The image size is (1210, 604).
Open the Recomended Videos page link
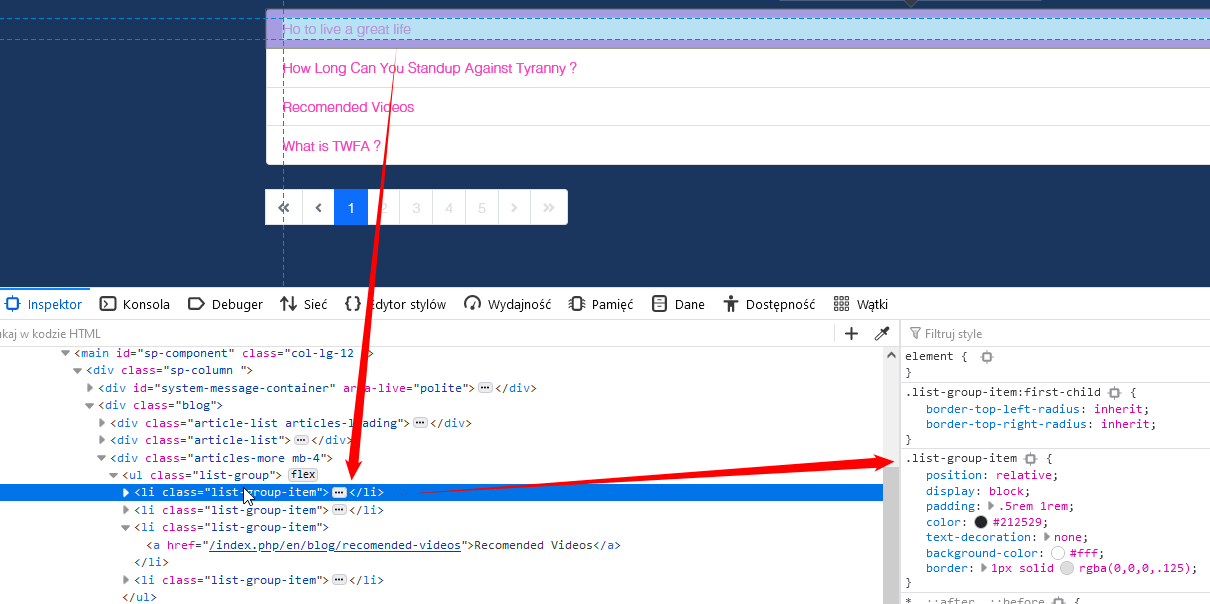click(348, 107)
